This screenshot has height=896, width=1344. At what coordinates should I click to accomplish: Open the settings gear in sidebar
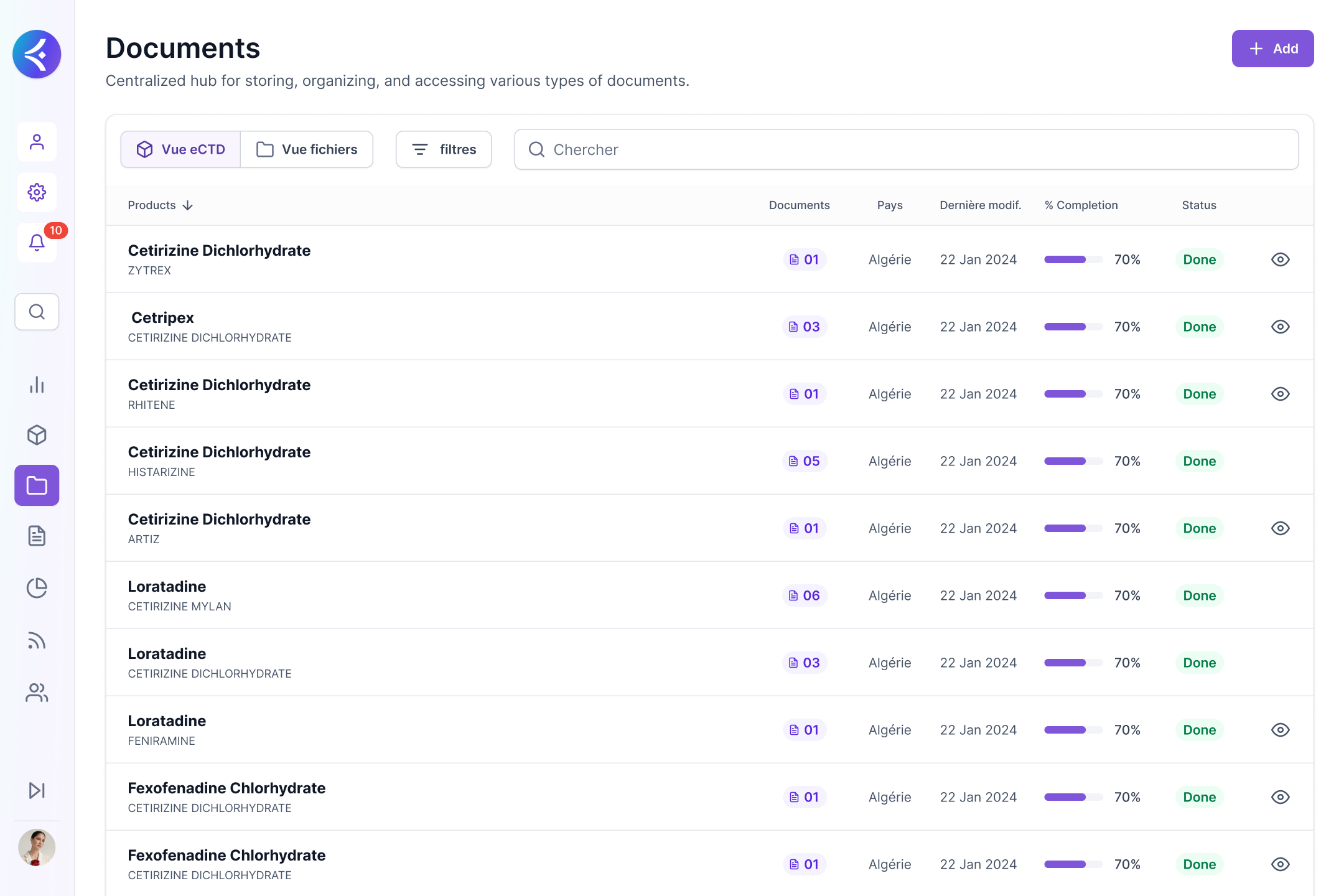(37, 192)
